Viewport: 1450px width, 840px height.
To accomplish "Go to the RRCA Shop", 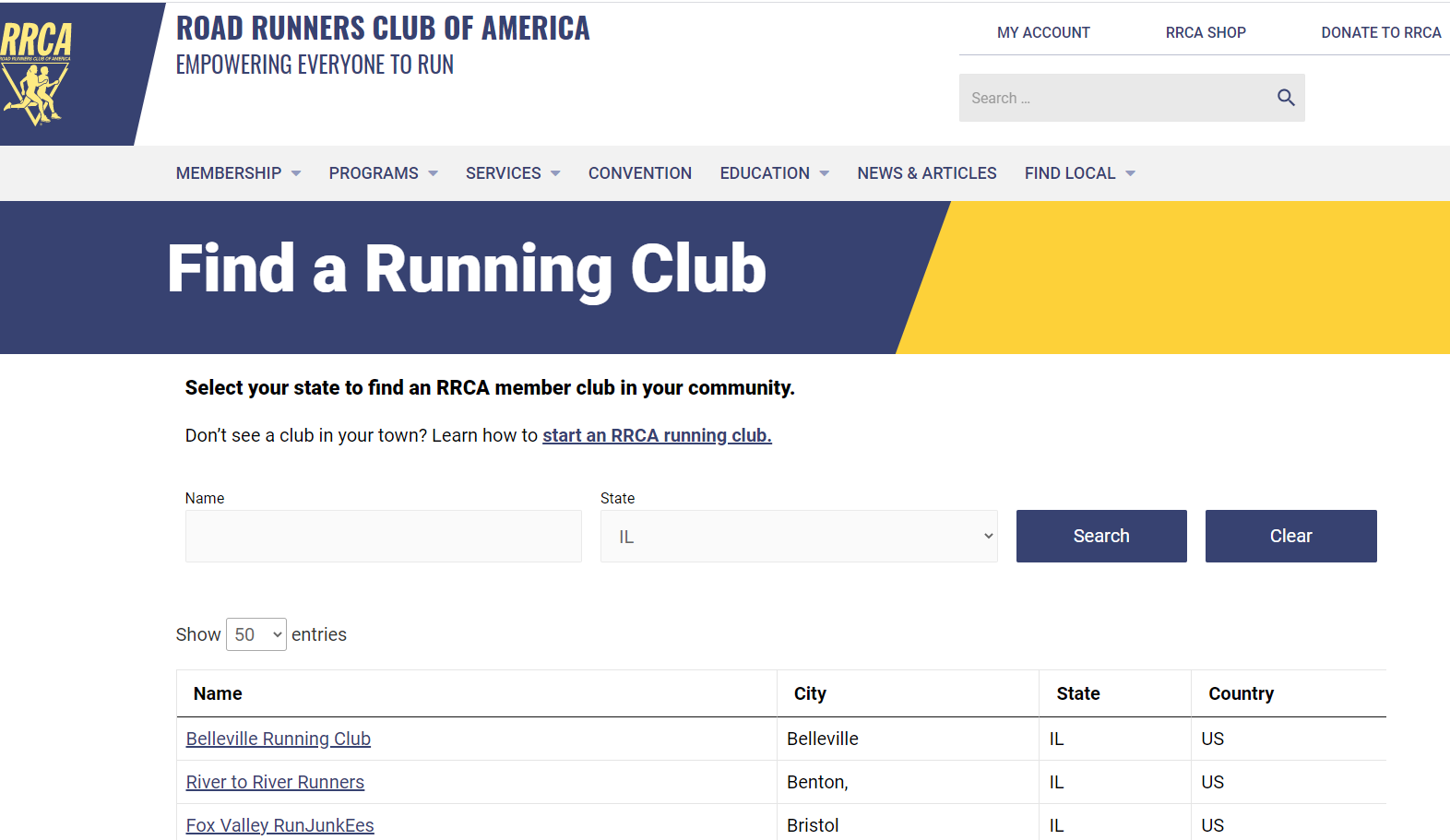I will 1206,32.
